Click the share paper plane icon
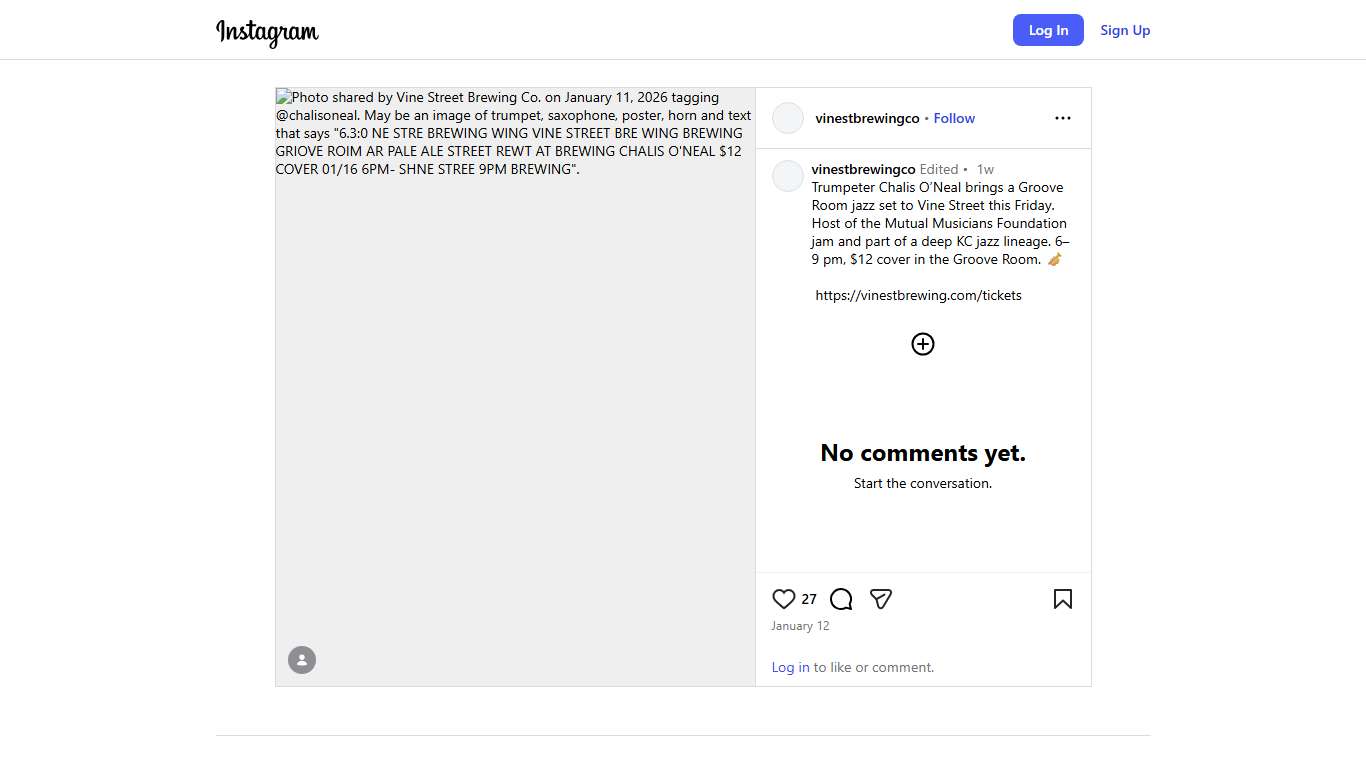1366x768 pixels. pos(881,599)
